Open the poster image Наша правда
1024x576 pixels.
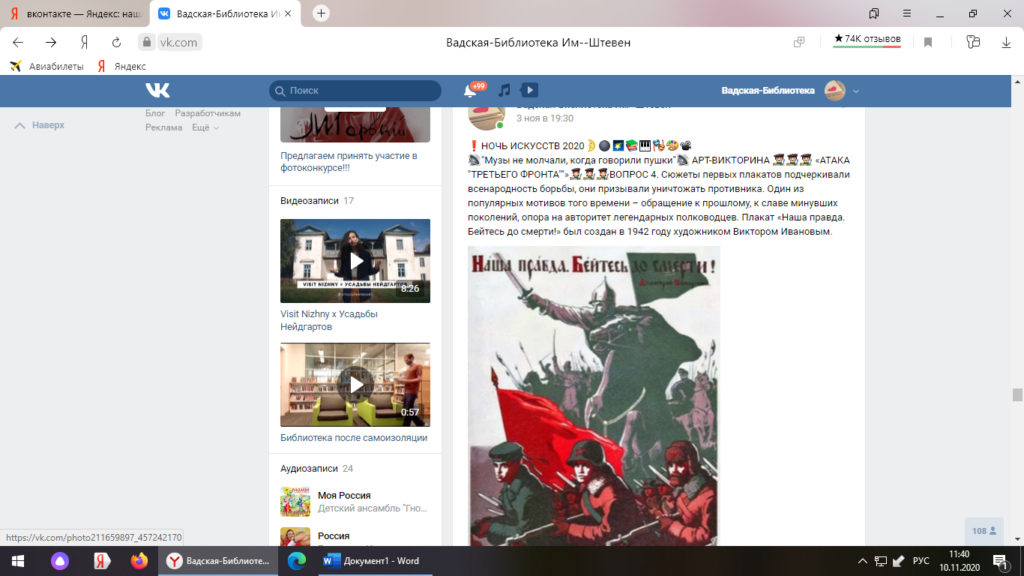(594, 396)
